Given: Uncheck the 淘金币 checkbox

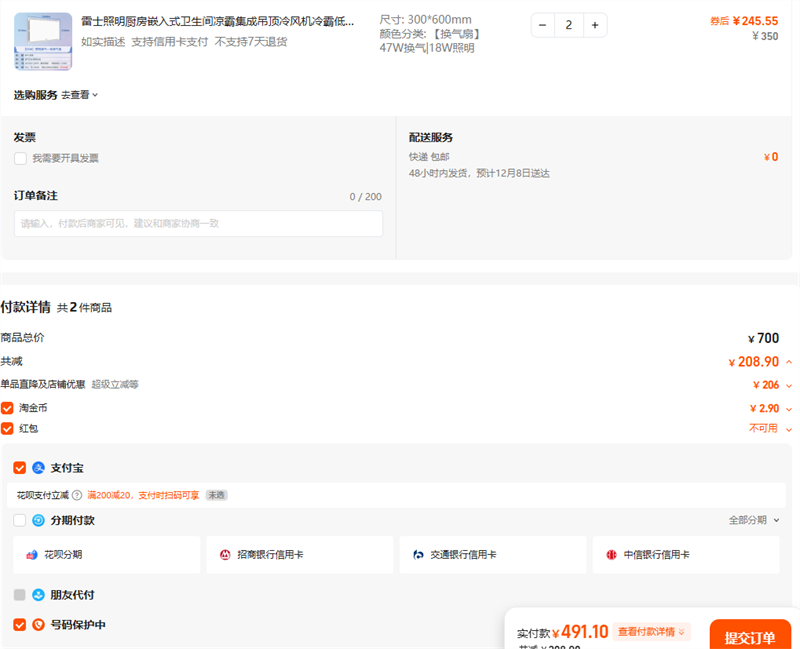Looking at the screenshot, I should (7, 408).
